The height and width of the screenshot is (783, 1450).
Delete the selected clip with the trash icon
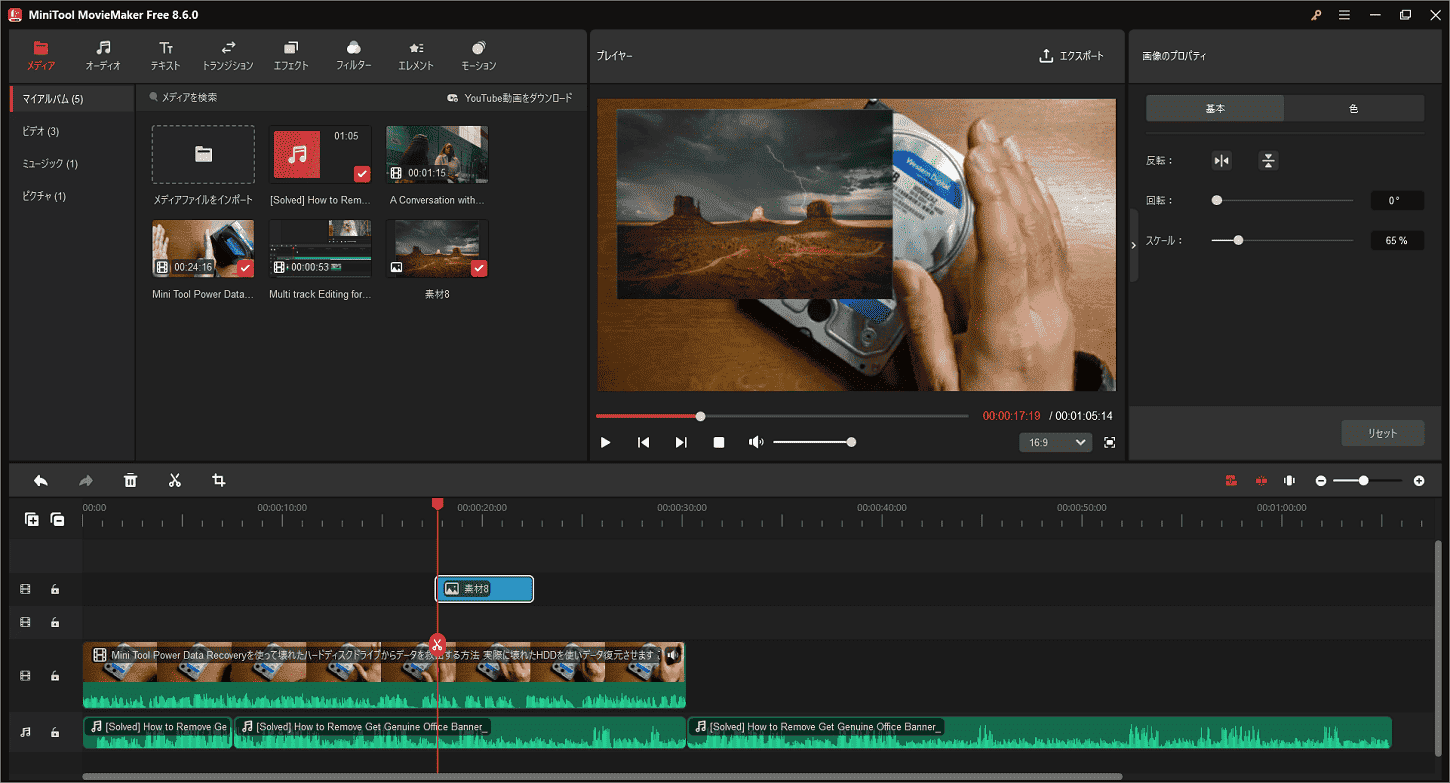point(130,480)
